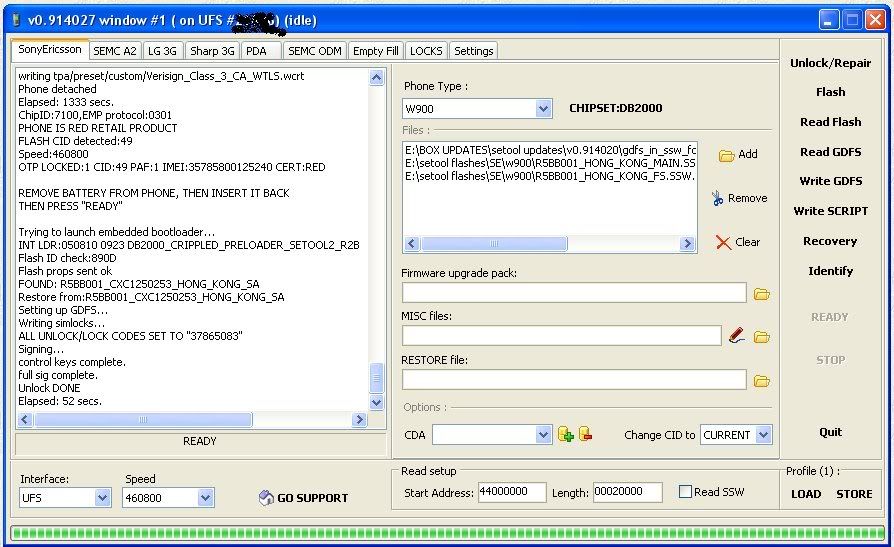Select the R5BB001_HONG_KONG_MAIN file entry

(550, 163)
